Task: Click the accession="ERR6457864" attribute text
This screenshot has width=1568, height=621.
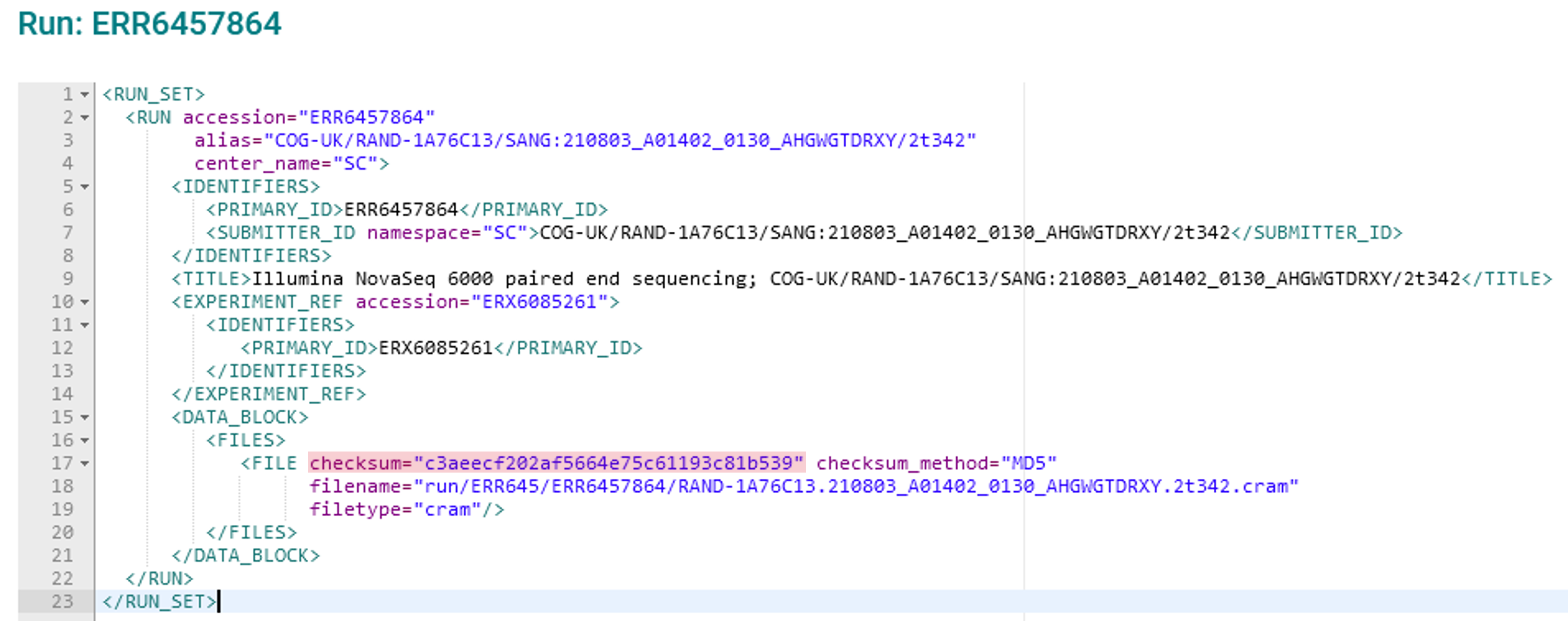Action: click(309, 117)
